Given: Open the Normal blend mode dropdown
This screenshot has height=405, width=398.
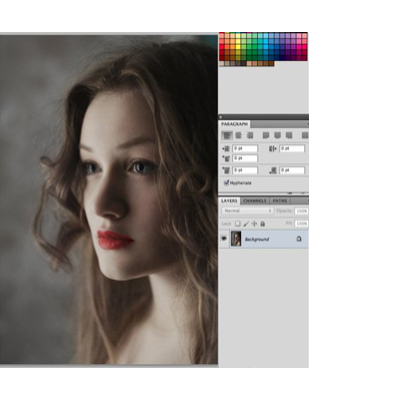Looking at the screenshot, I should (x=247, y=211).
